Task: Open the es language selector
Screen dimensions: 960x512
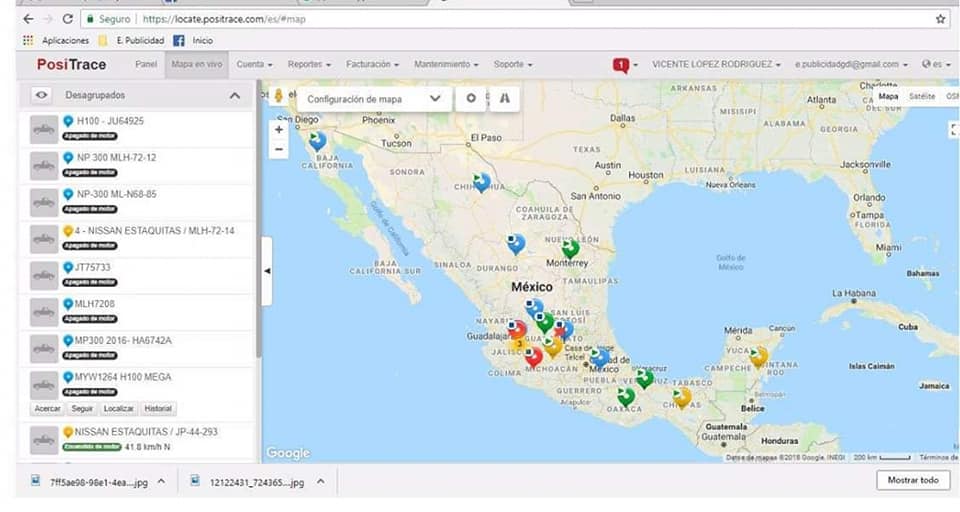Action: (936, 64)
